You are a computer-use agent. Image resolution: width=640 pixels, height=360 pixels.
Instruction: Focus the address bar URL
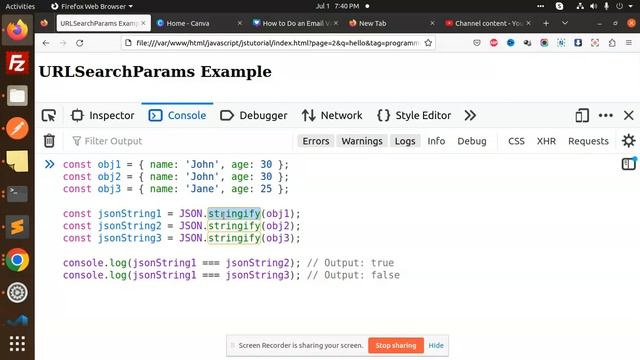[x=278, y=43]
